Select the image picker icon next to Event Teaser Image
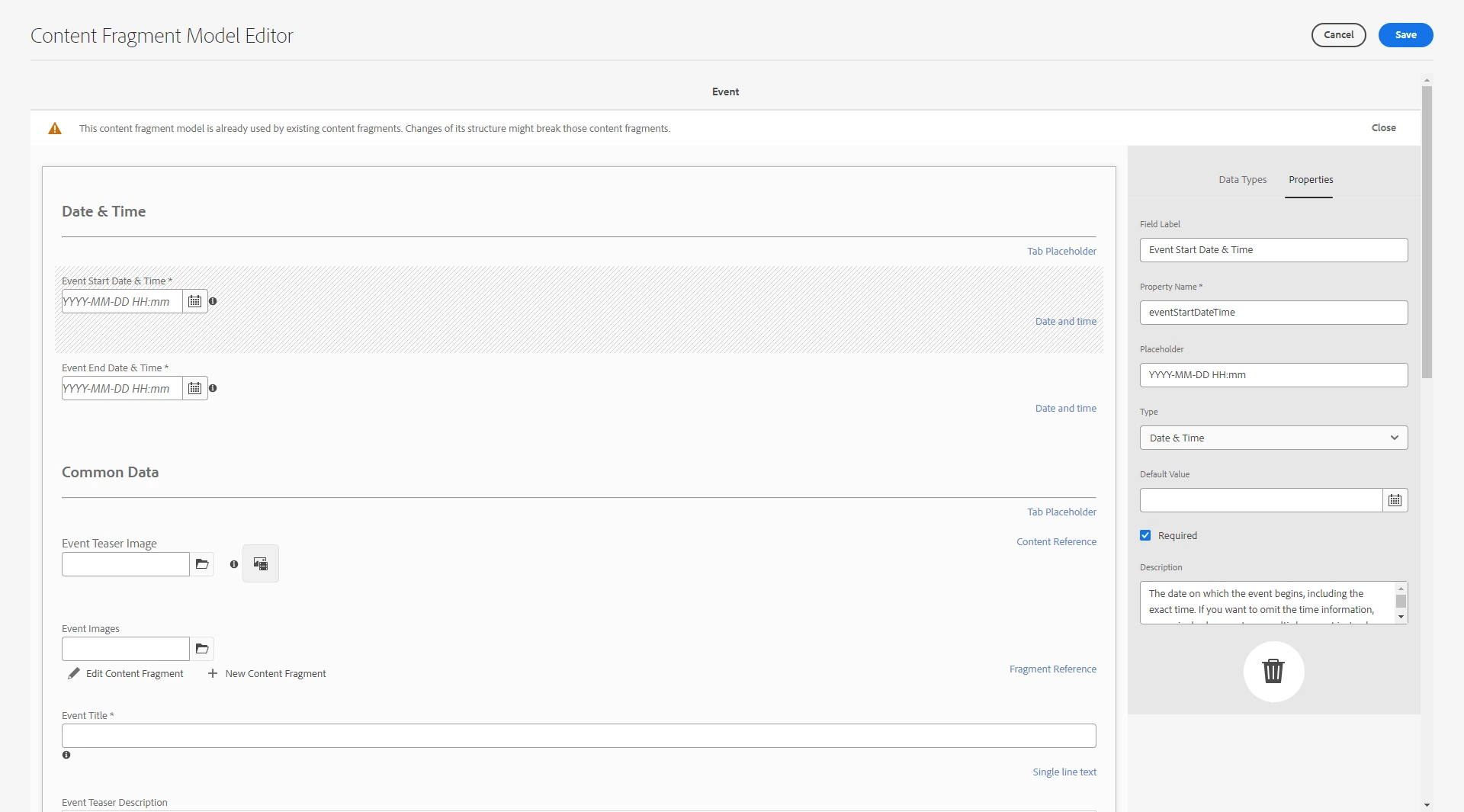 [260, 563]
